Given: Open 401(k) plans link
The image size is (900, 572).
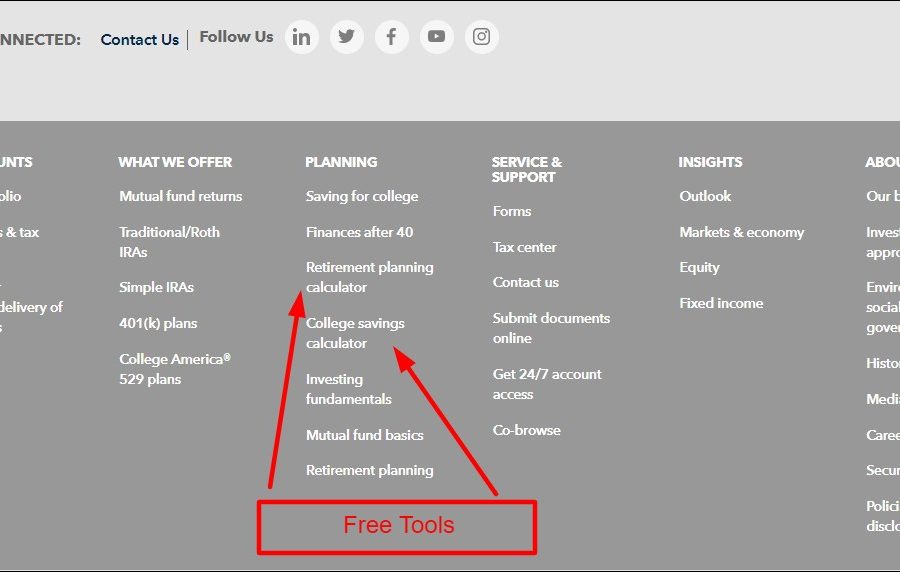Looking at the screenshot, I should [158, 323].
